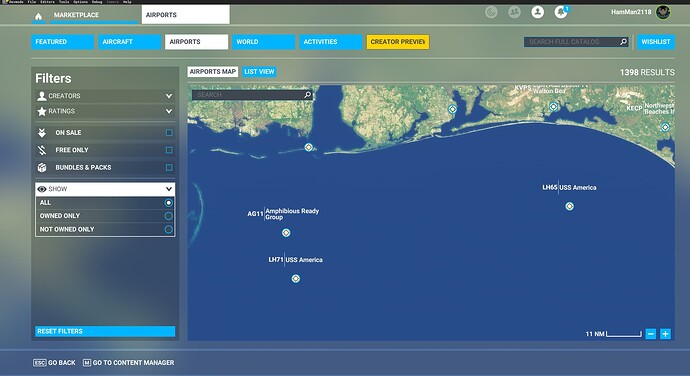Enable the Free Only checkbox
Viewport: 690px width, 376px height.
tap(169, 150)
